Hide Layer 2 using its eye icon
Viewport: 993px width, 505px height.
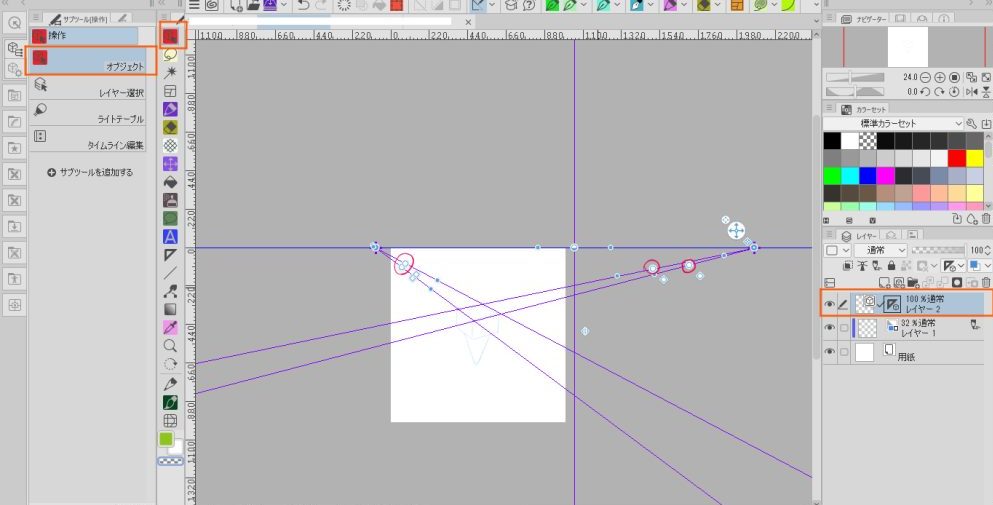(829, 303)
